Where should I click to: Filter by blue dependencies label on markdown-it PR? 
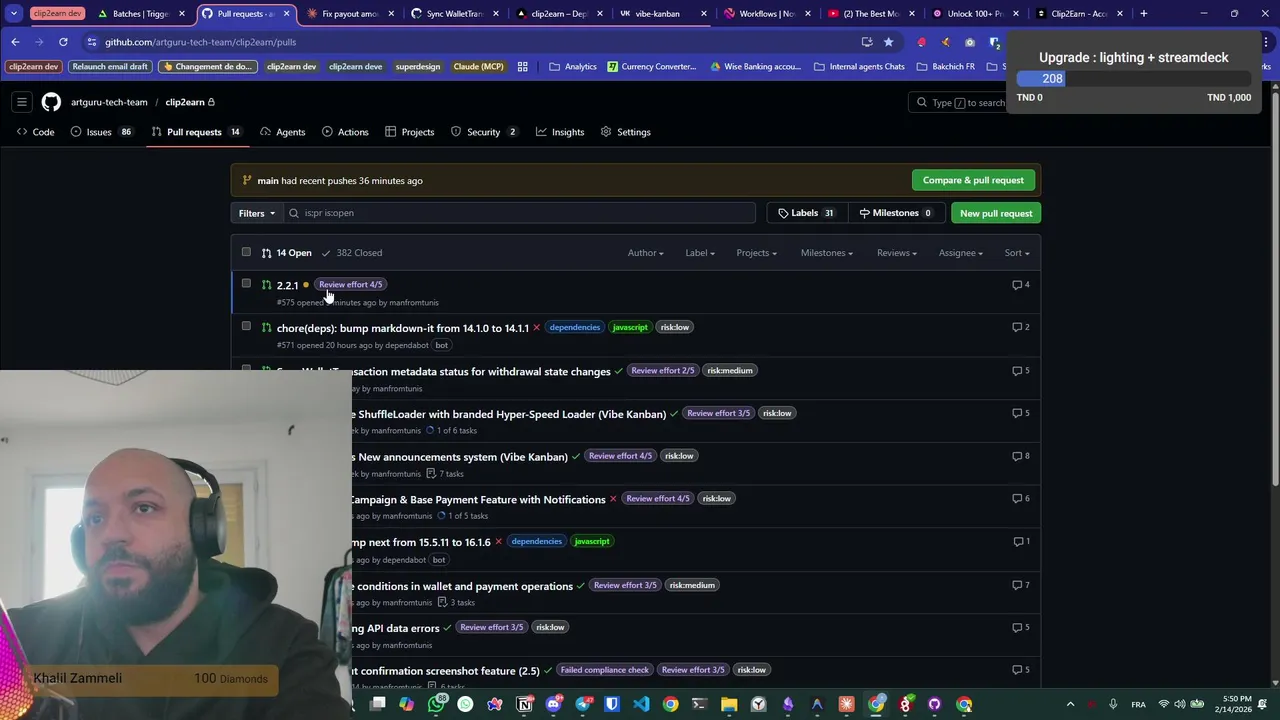574,327
